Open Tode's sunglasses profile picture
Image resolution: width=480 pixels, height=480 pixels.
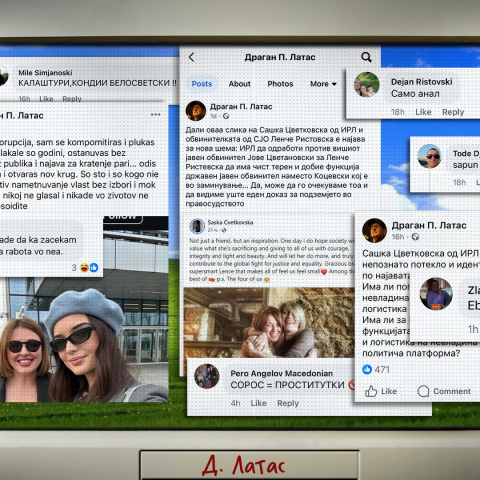click(x=429, y=156)
